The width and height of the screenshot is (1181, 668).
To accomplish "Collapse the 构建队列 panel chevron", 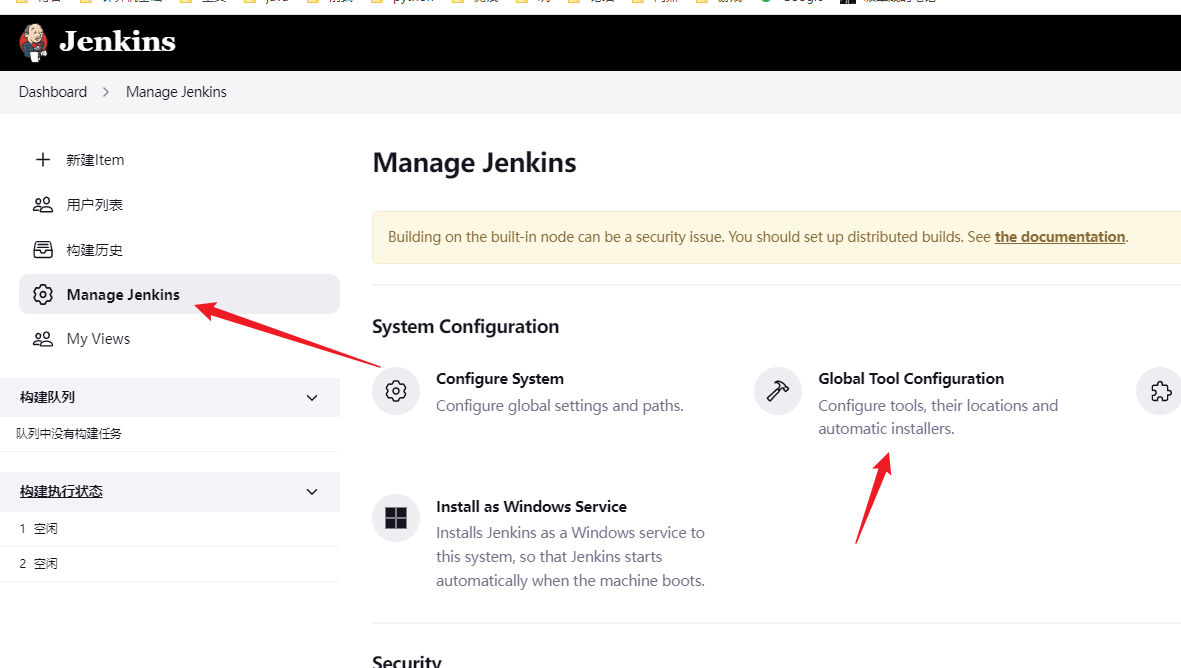I will [x=312, y=398].
